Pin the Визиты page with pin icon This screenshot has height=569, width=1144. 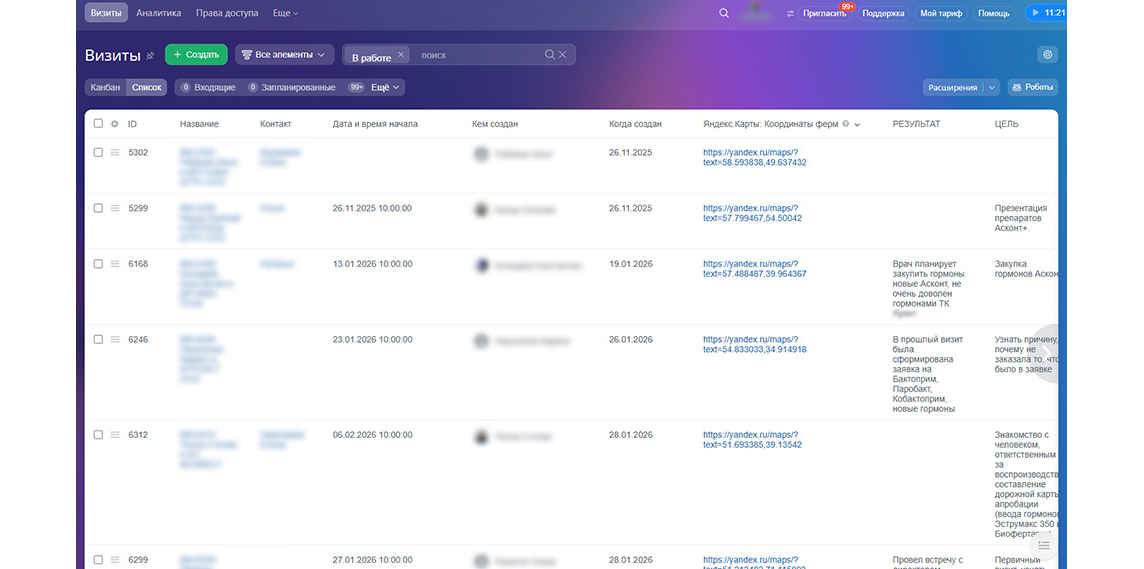[x=150, y=55]
